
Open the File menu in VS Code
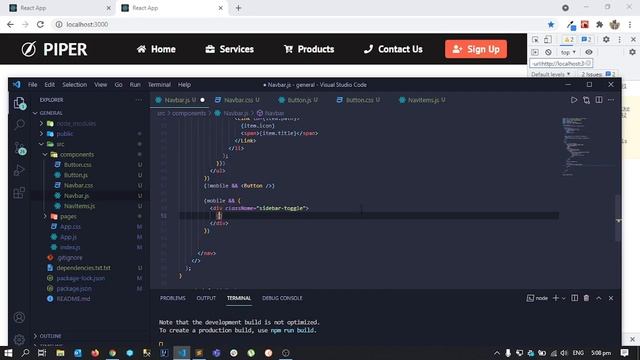click(x=32, y=85)
